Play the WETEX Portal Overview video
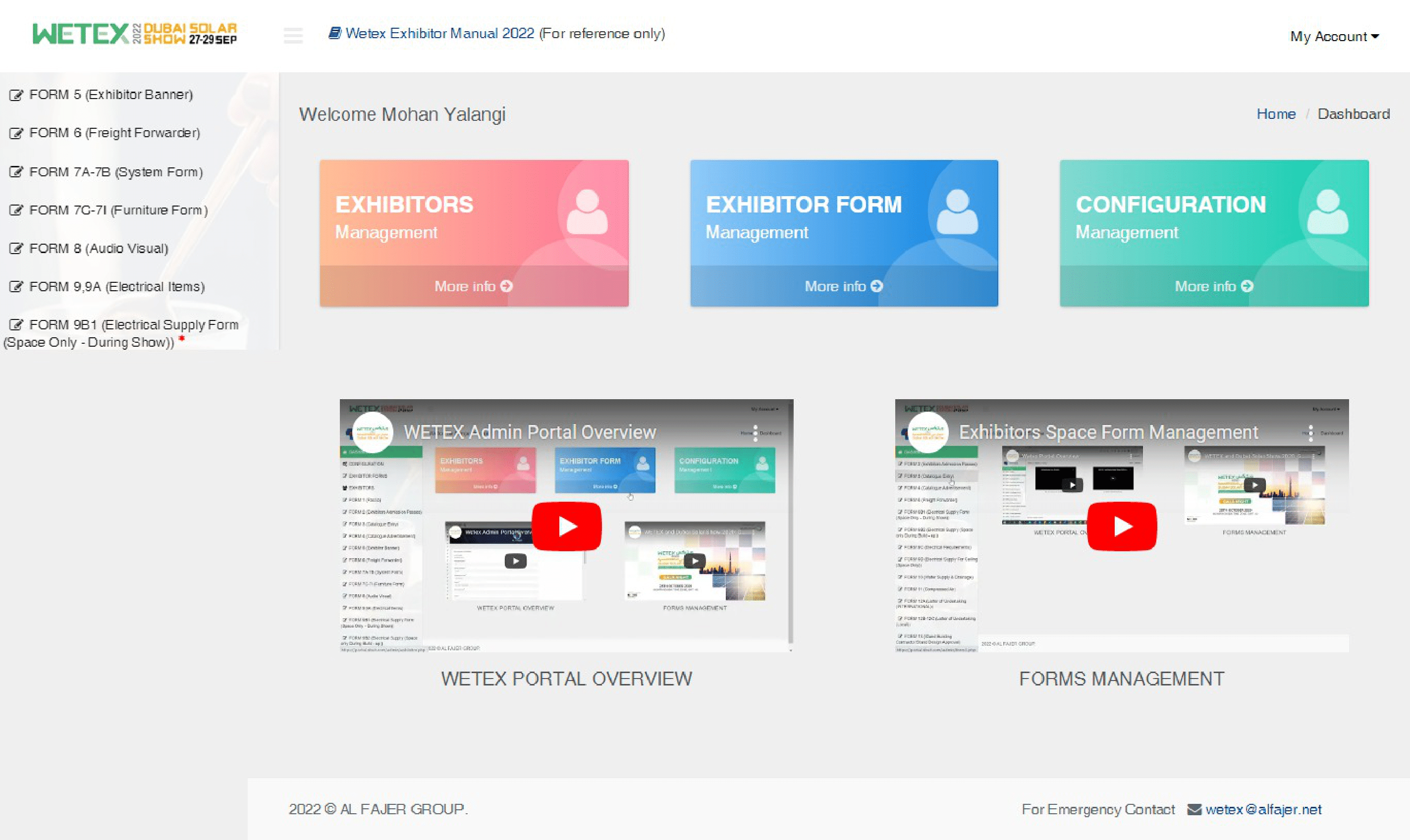The height and width of the screenshot is (840, 1410). (566, 525)
